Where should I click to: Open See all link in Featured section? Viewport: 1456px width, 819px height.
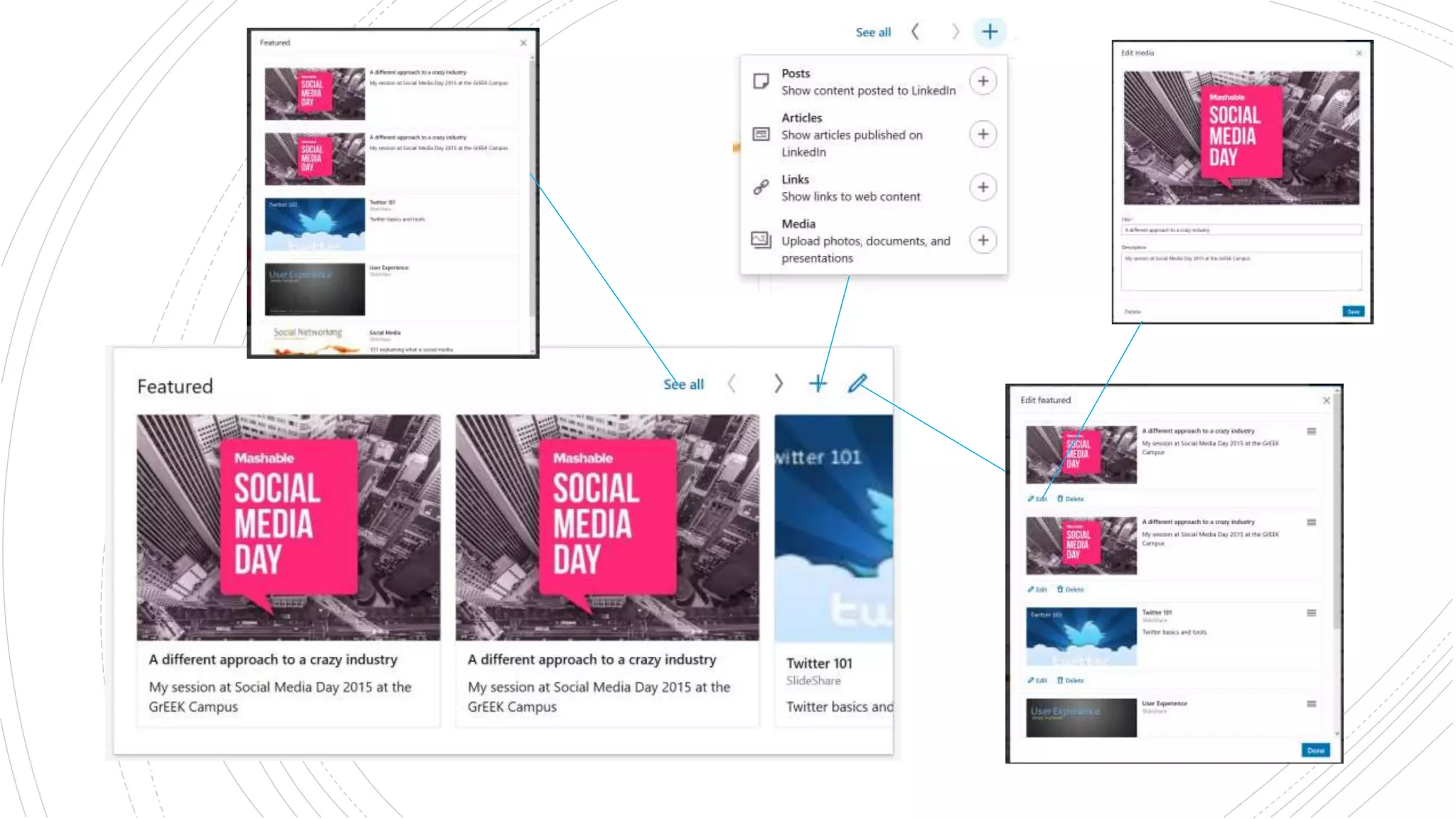683,385
